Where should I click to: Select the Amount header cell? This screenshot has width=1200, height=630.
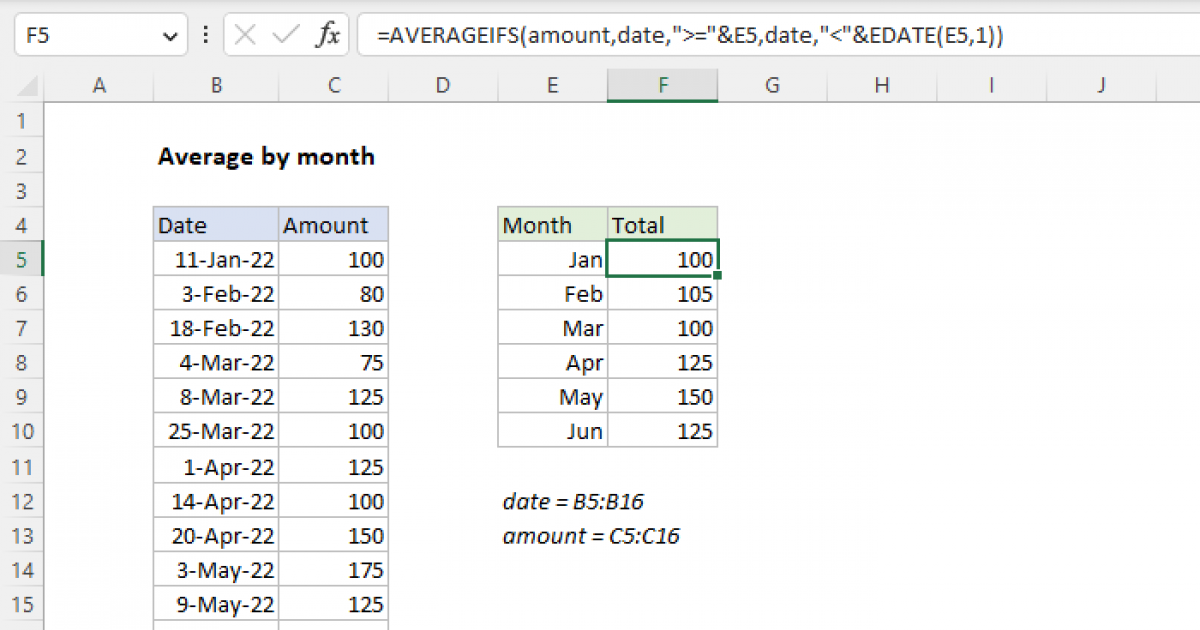[333, 226]
